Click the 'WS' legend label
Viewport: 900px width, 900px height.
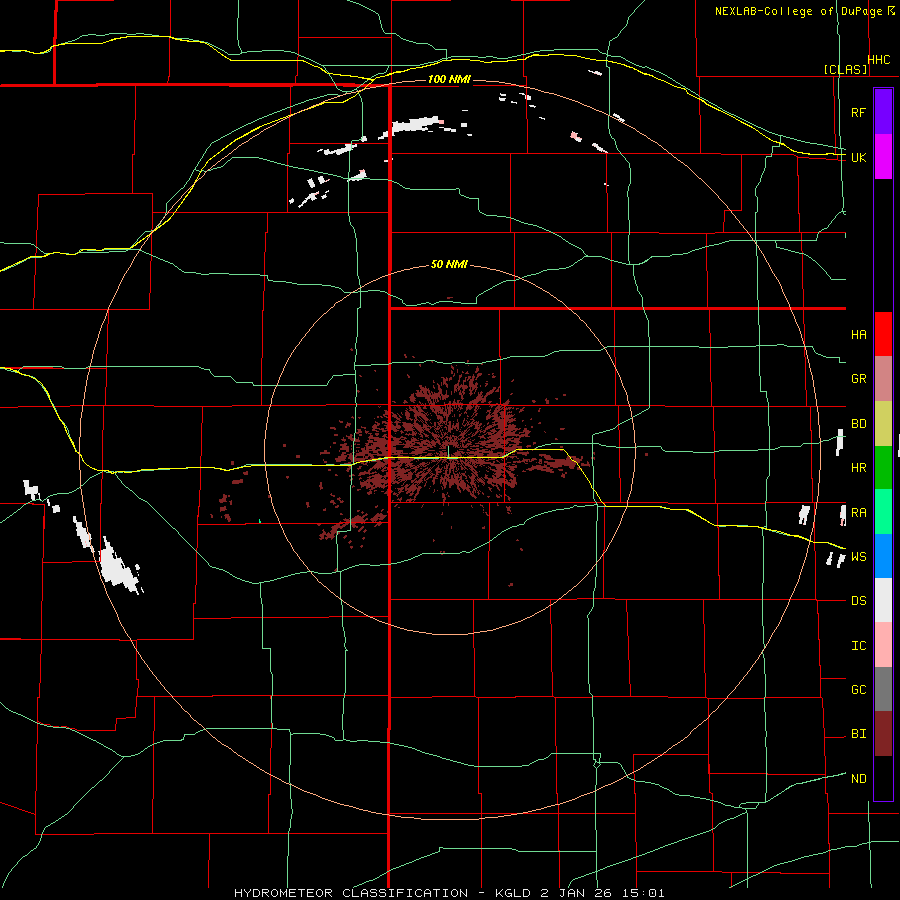pyautogui.click(x=858, y=557)
